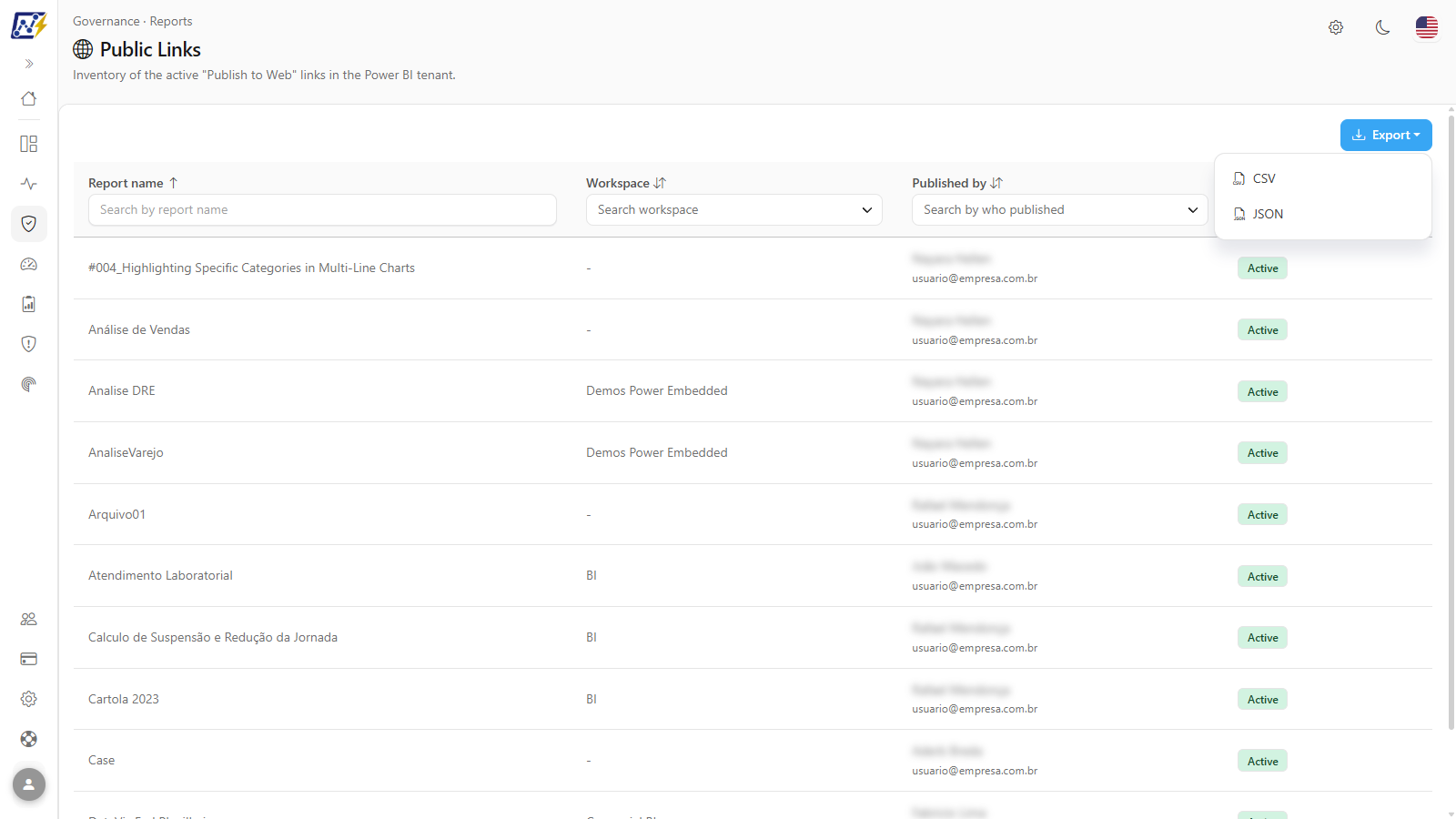Sort by Report name column

pos(134,183)
